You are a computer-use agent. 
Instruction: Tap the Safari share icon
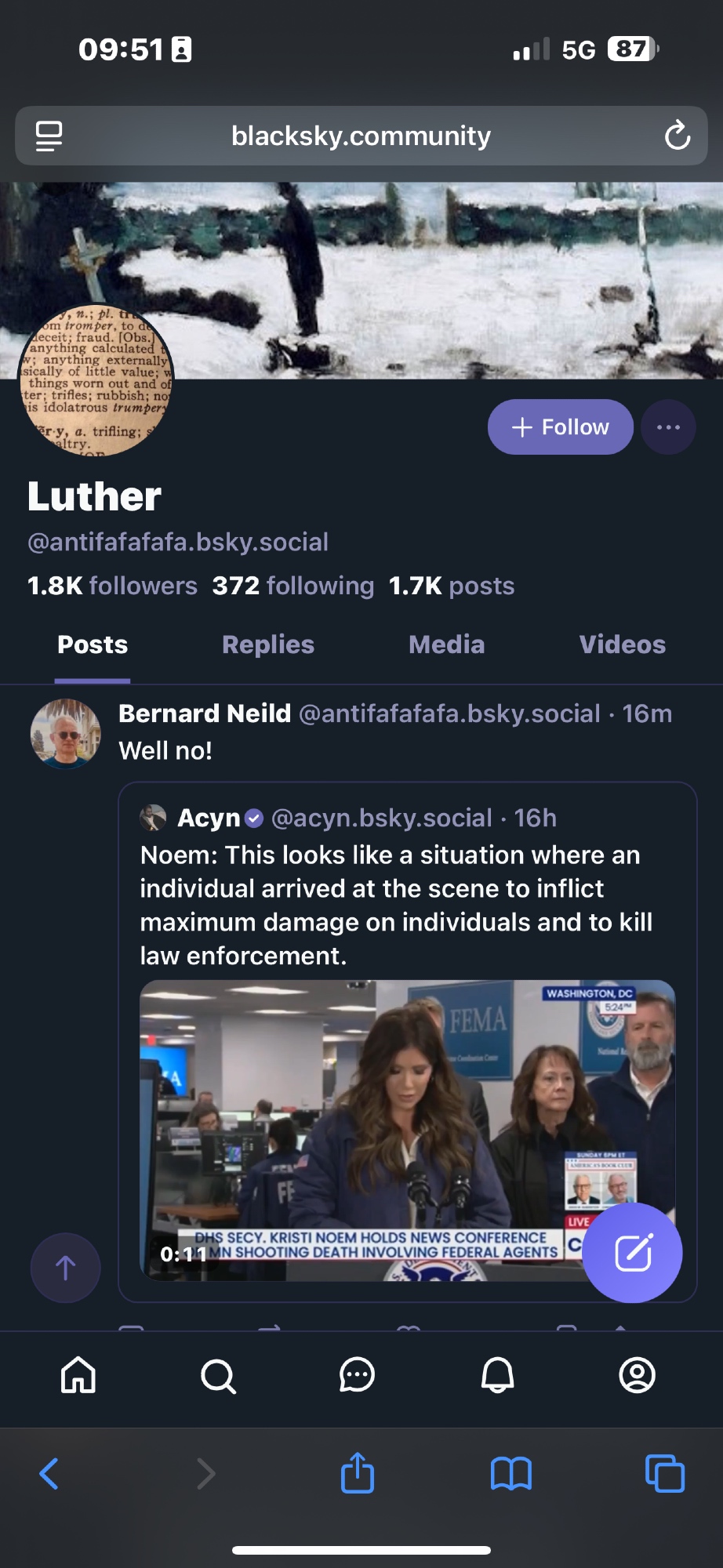coord(358,1473)
